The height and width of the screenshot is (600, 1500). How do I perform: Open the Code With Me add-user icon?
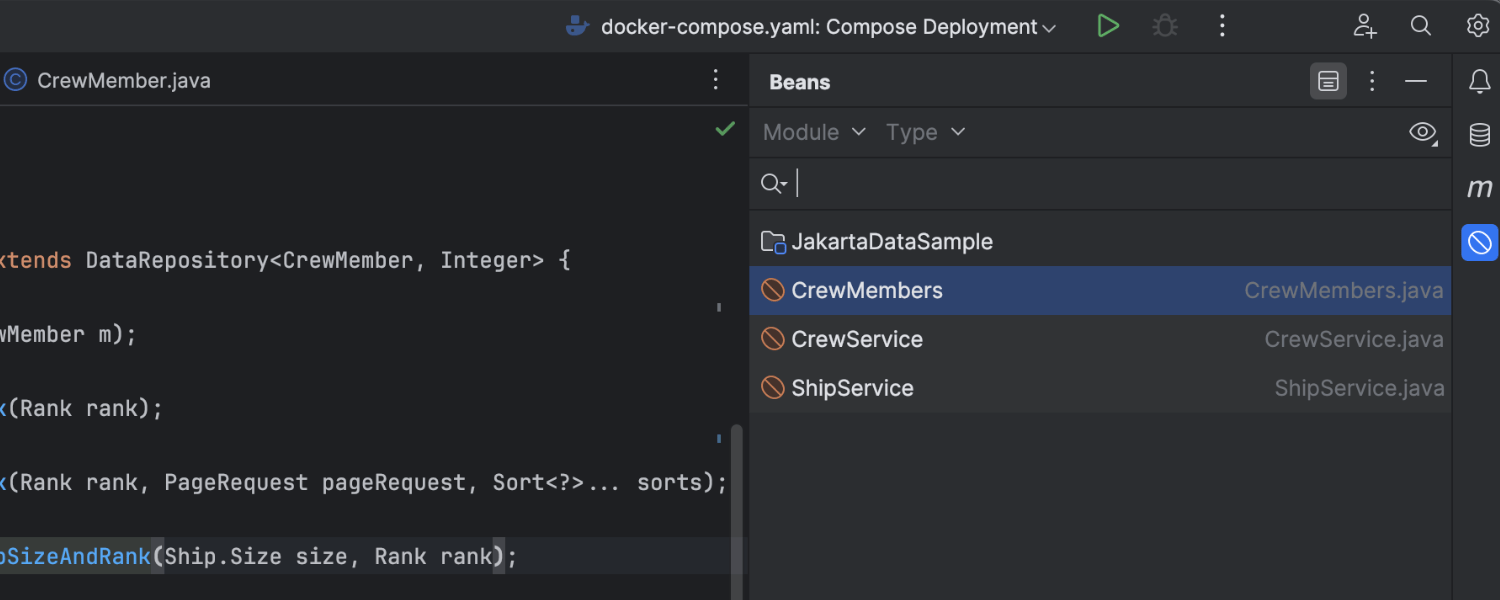pyautogui.click(x=1365, y=26)
